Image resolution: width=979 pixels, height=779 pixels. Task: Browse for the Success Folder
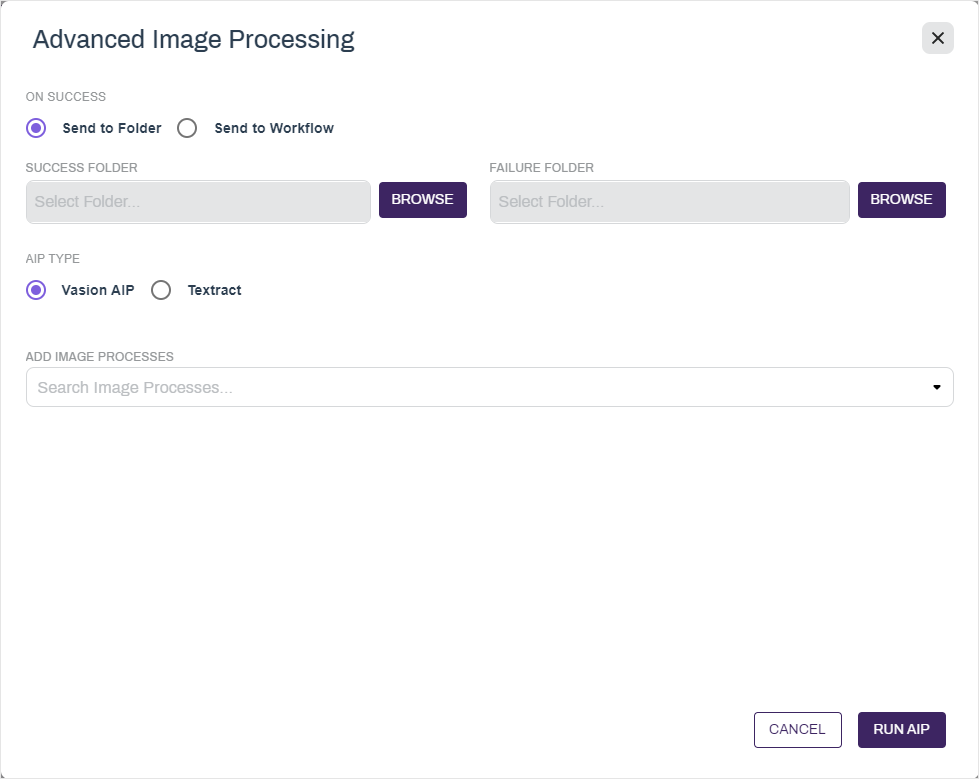pyautogui.click(x=423, y=200)
